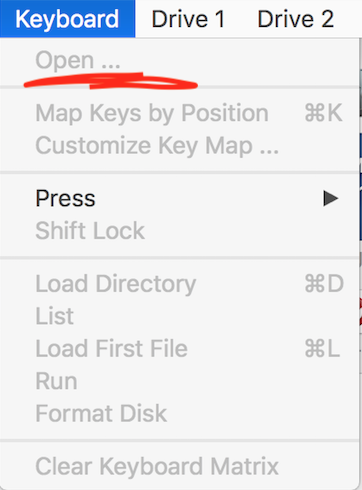The image size is (362, 490).
Task: Toggle the Shift Lock option
Action: [x=180, y=231]
